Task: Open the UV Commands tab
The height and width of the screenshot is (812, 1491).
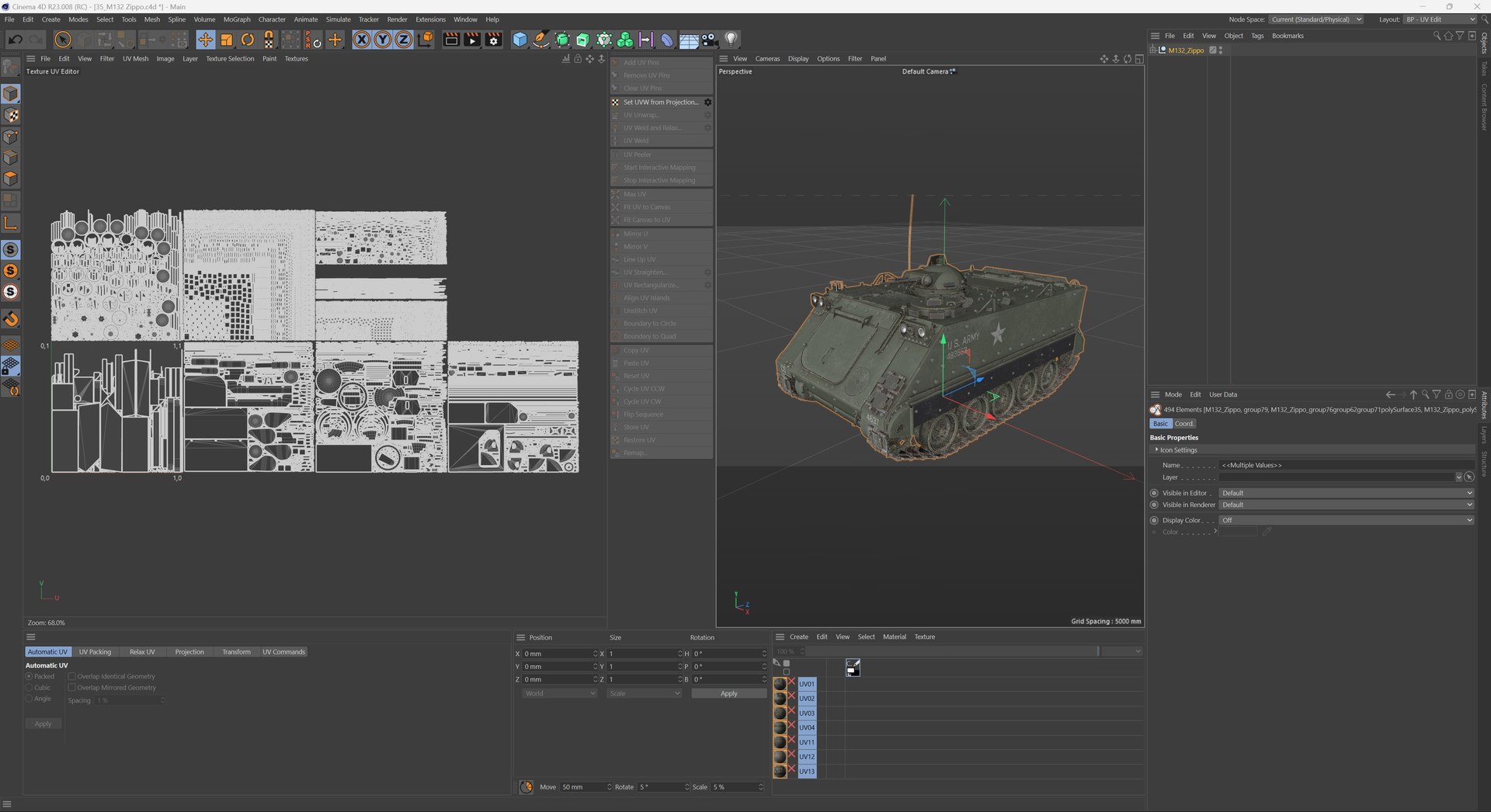Action: tap(283, 652)
